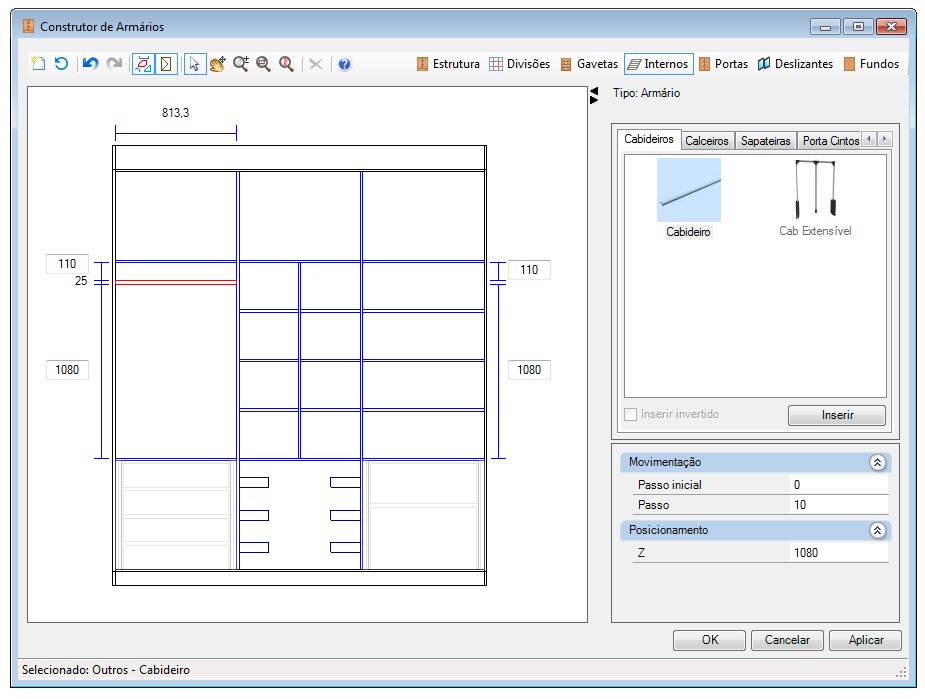Toggle the dimensions display toolbar button
Viewport: 925px width, 699px height.
(x=143, y=64)
